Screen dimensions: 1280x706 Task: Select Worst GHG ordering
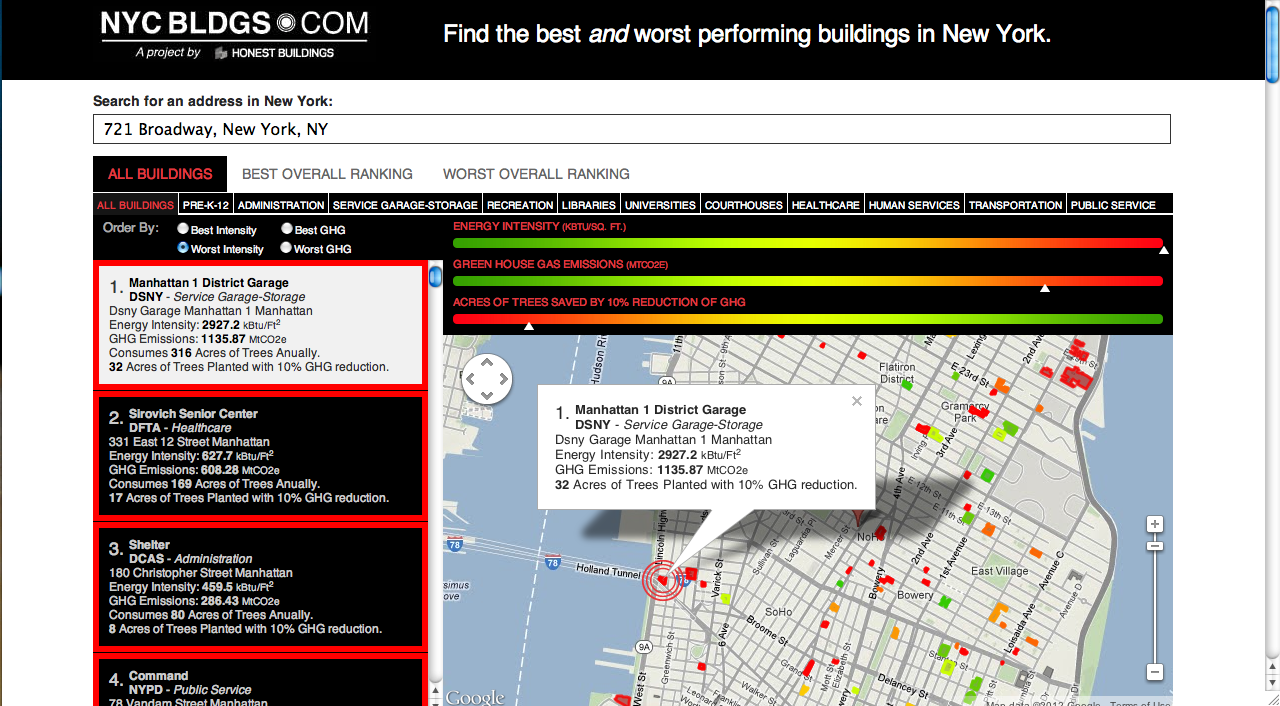point(287,248)
